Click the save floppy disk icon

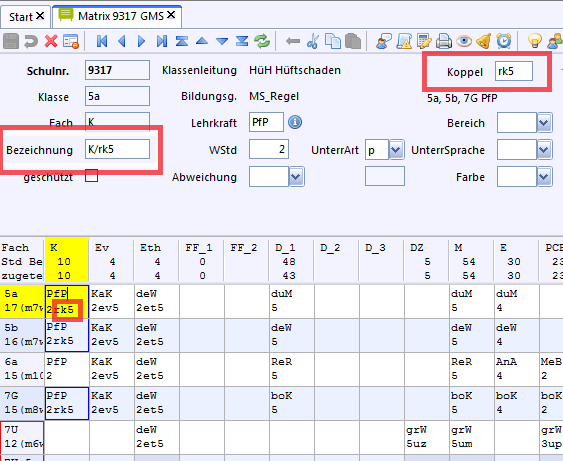11,41
